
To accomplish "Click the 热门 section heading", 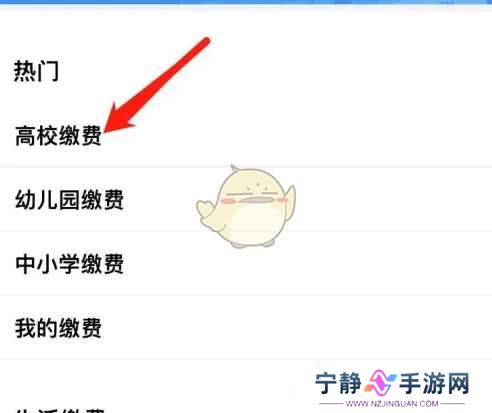I will click(x=36, y=71).
